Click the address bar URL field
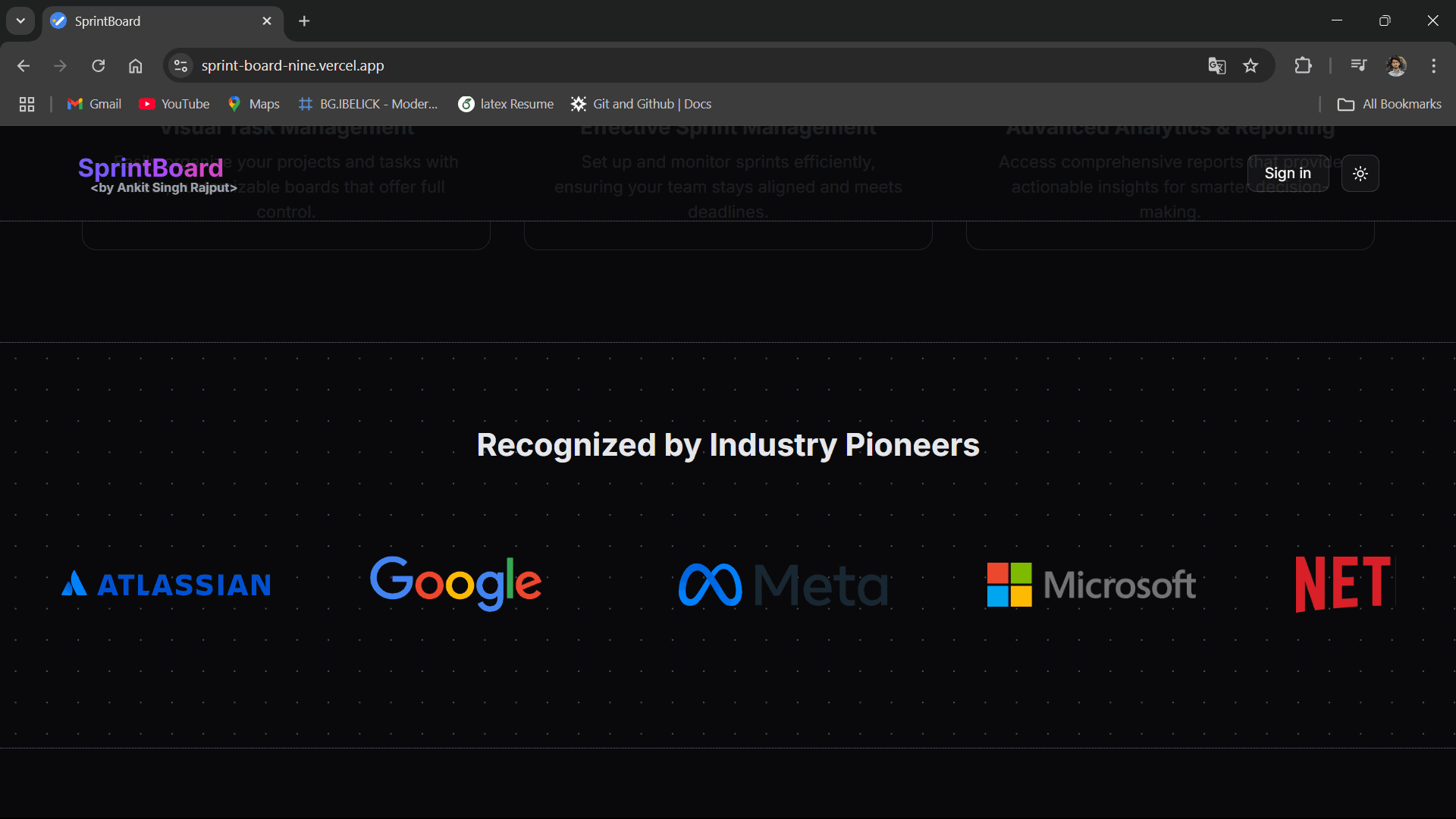Image resolution: width=1456 pixels, height=819 pixels. click(682, 66)
